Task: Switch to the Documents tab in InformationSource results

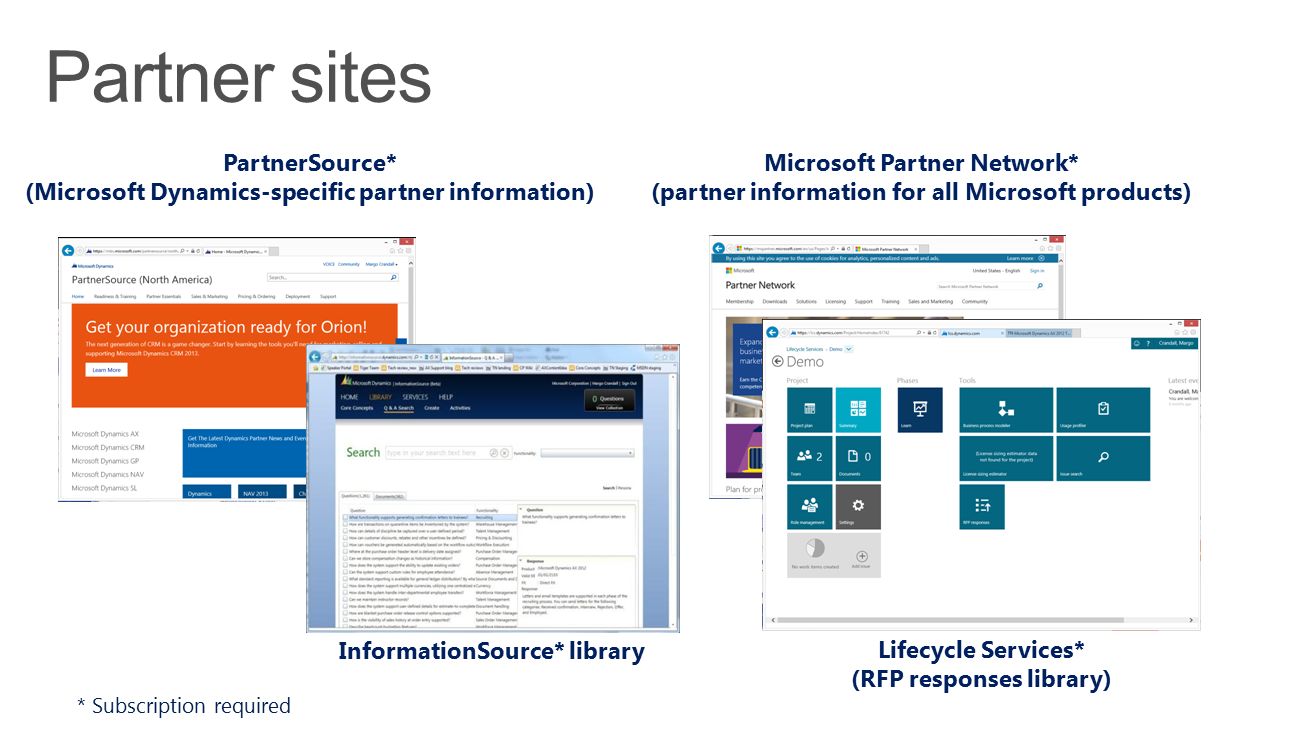Action: tap(390, 496)
